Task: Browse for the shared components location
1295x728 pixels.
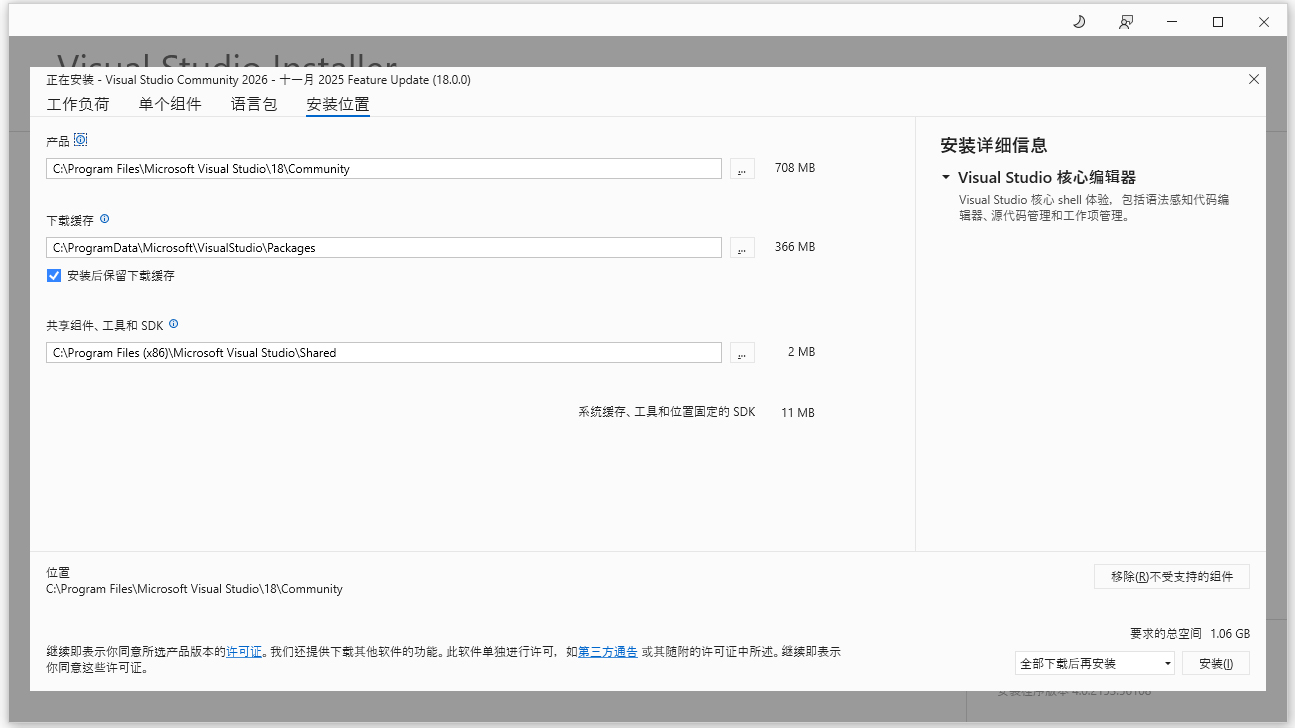Action: 741,351
